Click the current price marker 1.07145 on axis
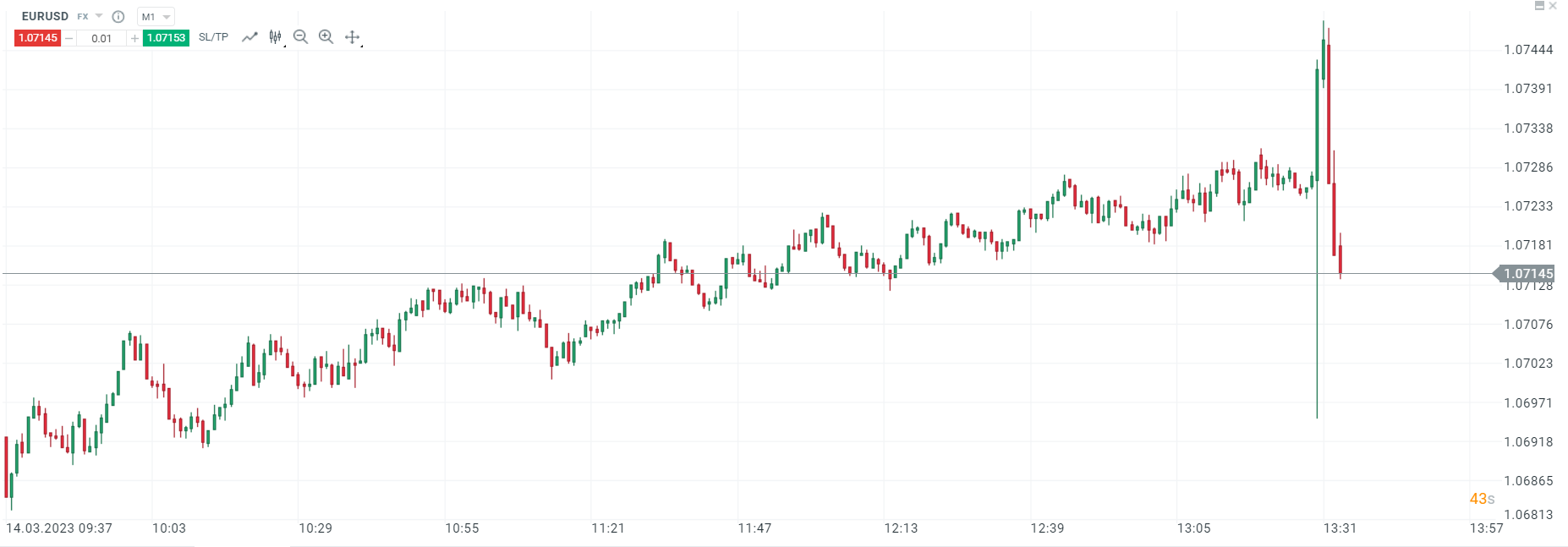The height and width of the screenshot is (547, 1568). [1527, 273]
